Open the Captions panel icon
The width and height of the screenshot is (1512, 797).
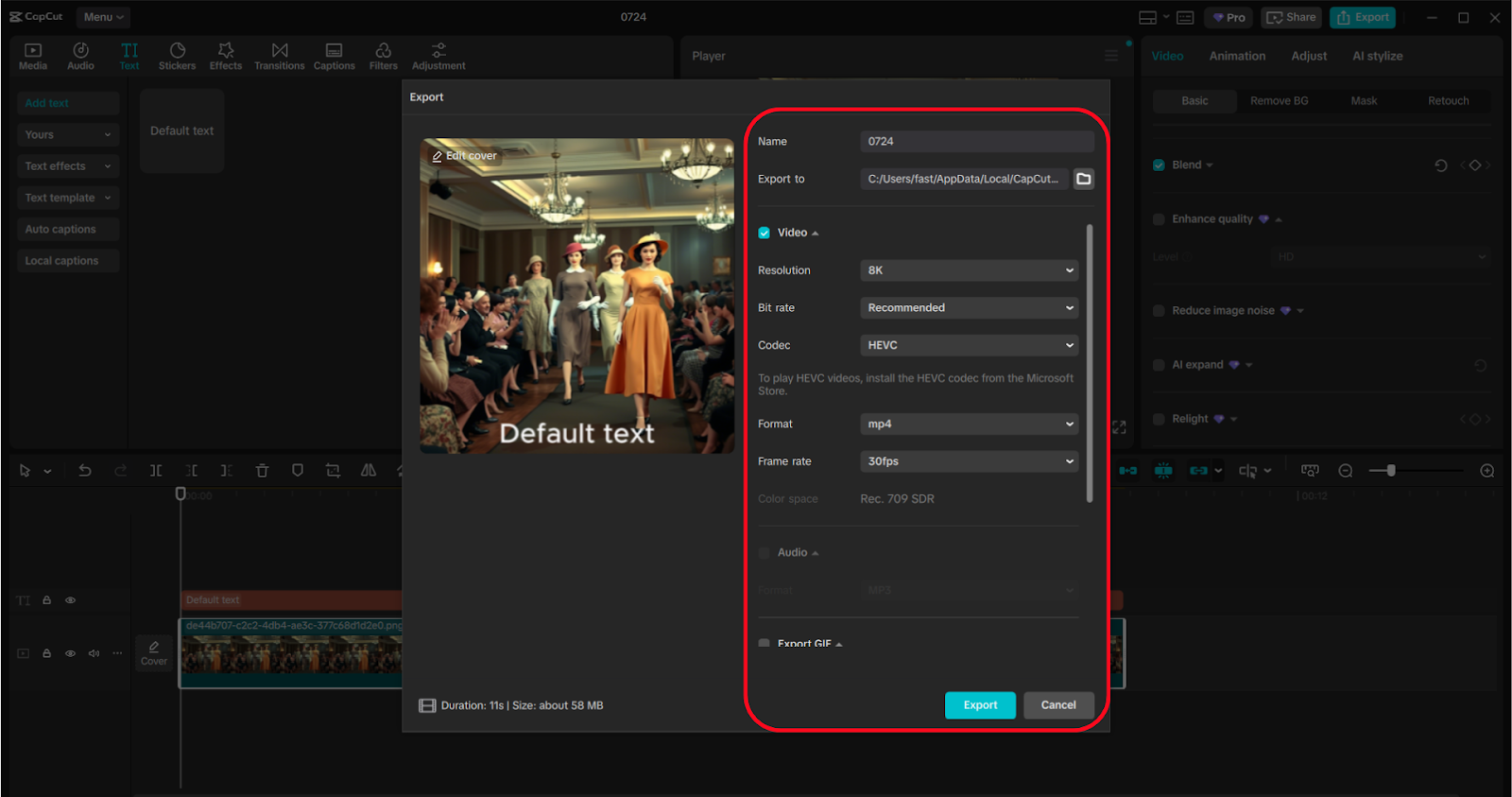335,56
